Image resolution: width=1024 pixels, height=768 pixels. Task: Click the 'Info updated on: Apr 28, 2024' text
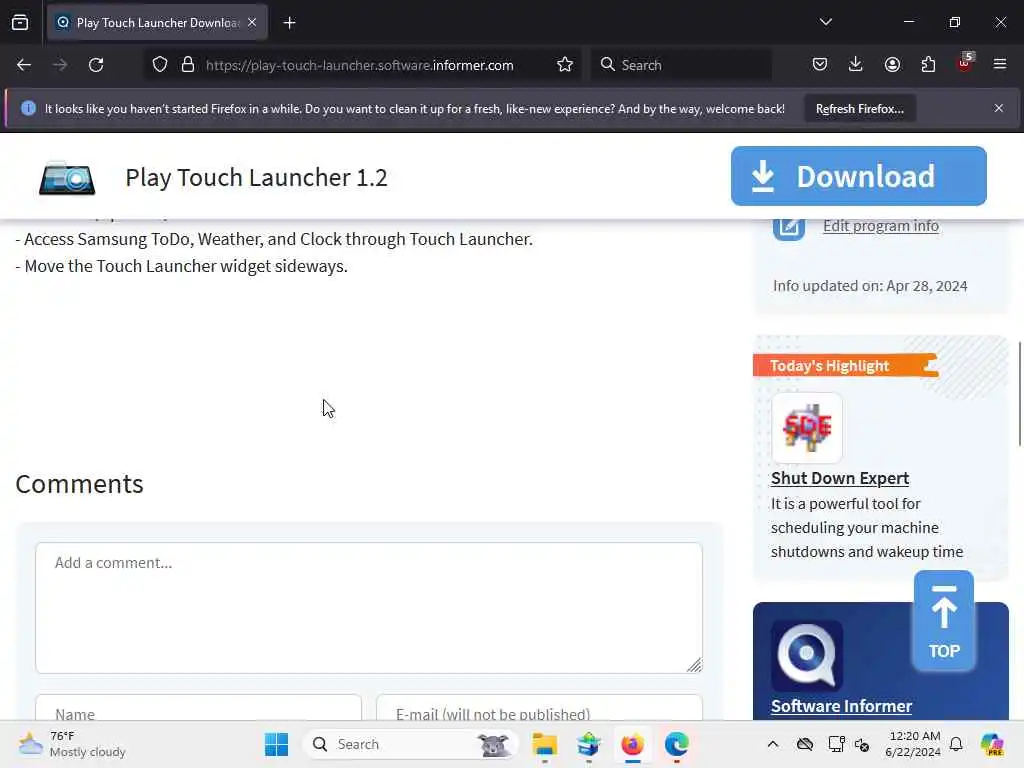point(870,286)
